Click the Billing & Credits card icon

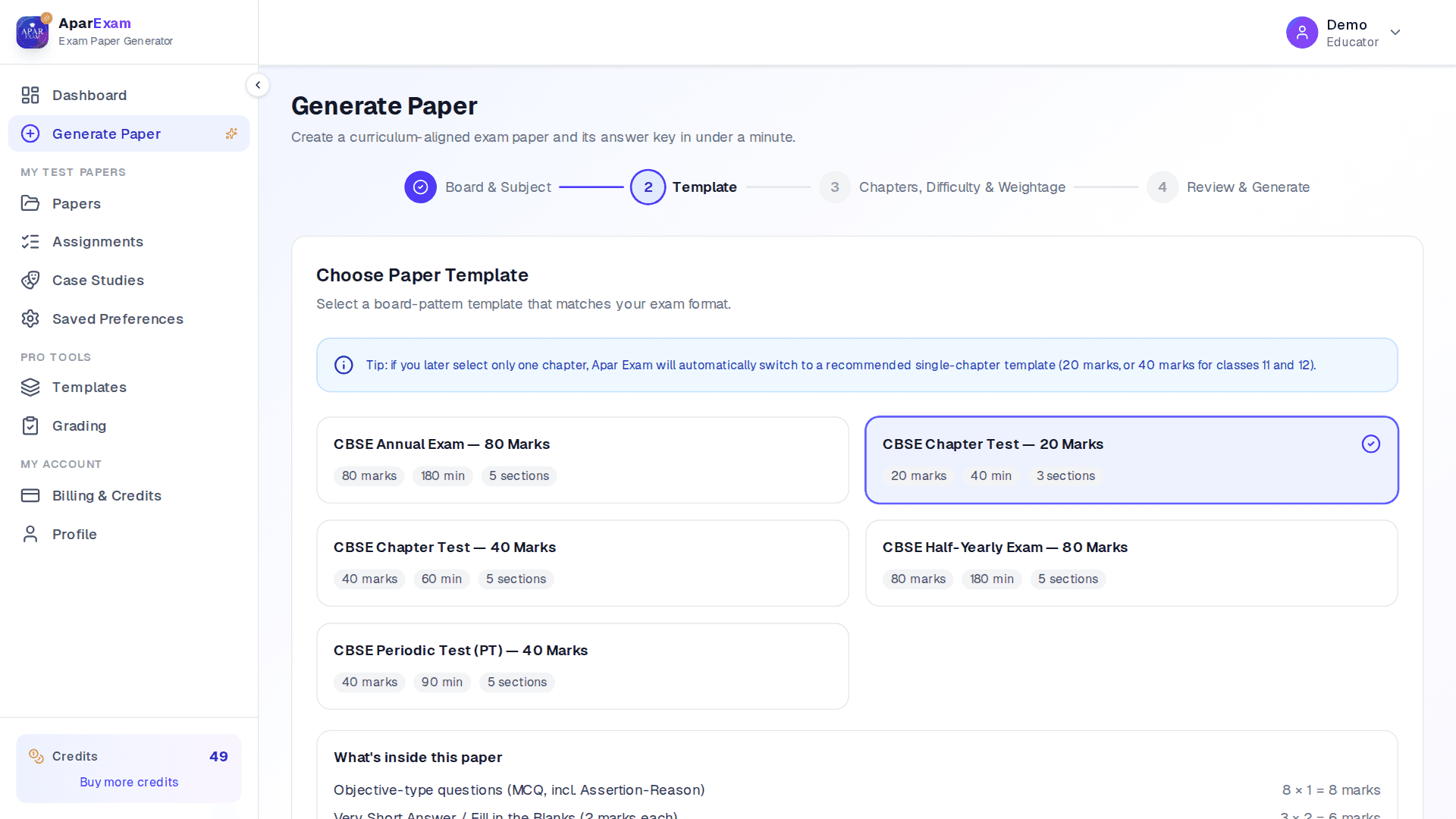pyautogui.click(x=30, y=495)
